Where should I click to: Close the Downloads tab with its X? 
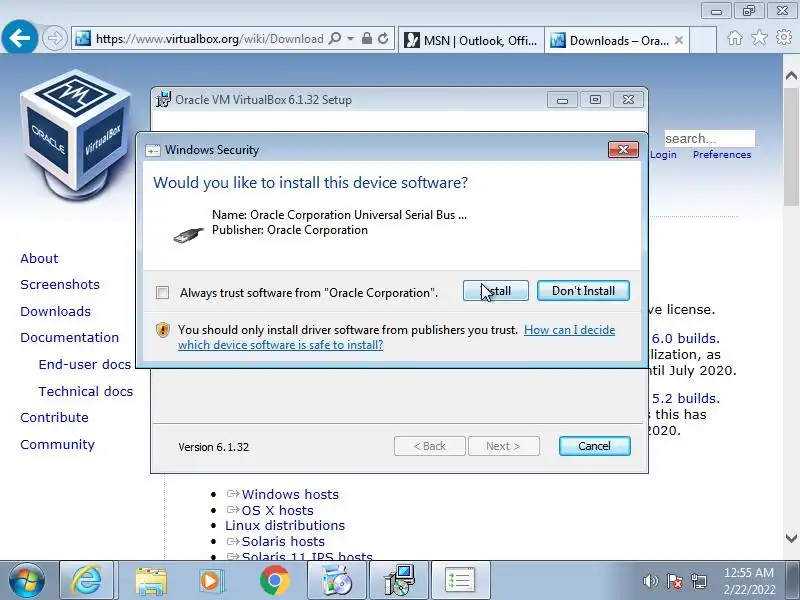pos(679,40)
